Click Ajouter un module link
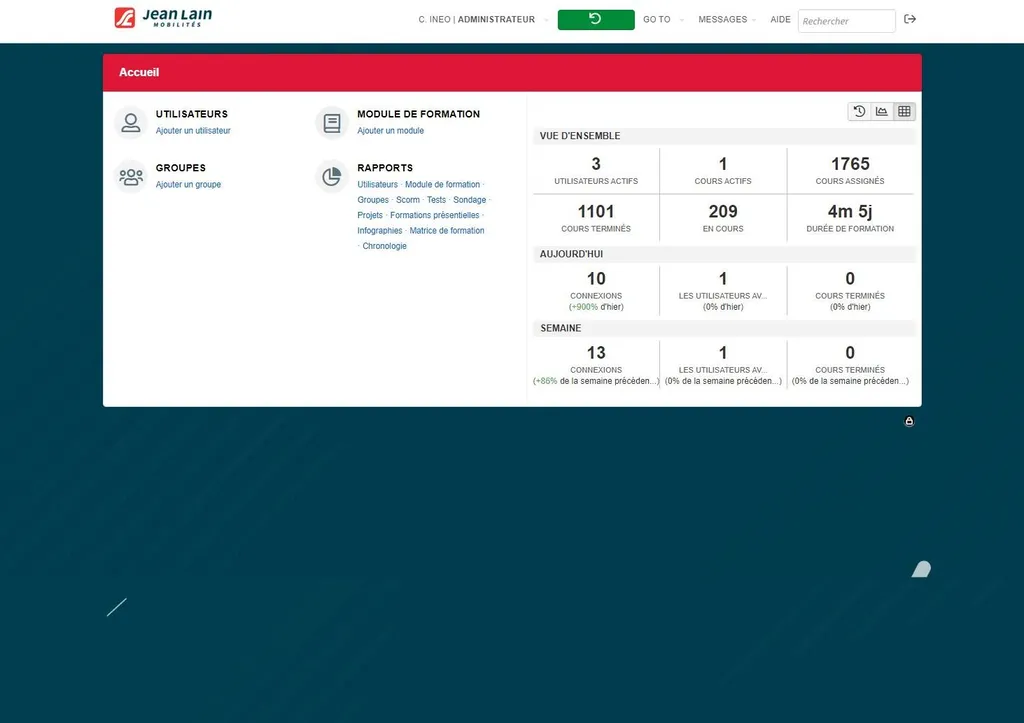 [x=390, y=131]
